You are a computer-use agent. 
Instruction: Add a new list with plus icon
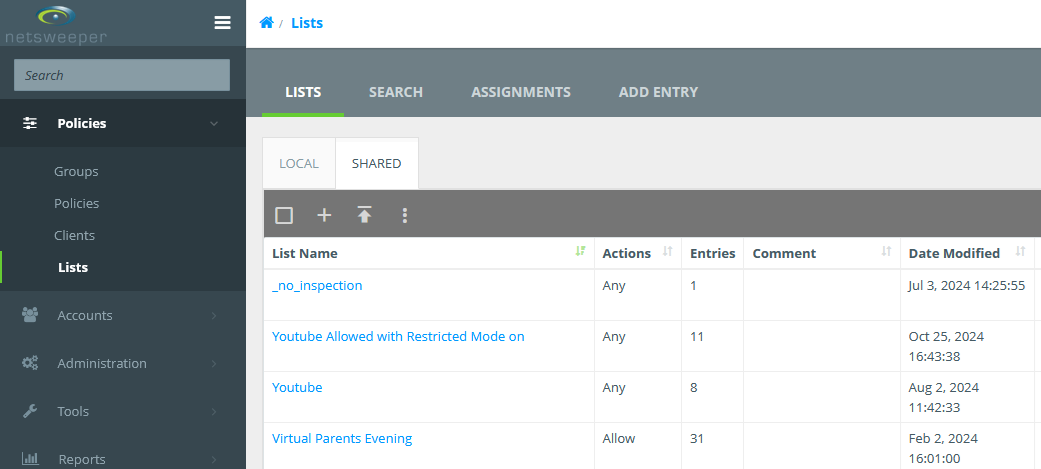[x=324, y=215]
